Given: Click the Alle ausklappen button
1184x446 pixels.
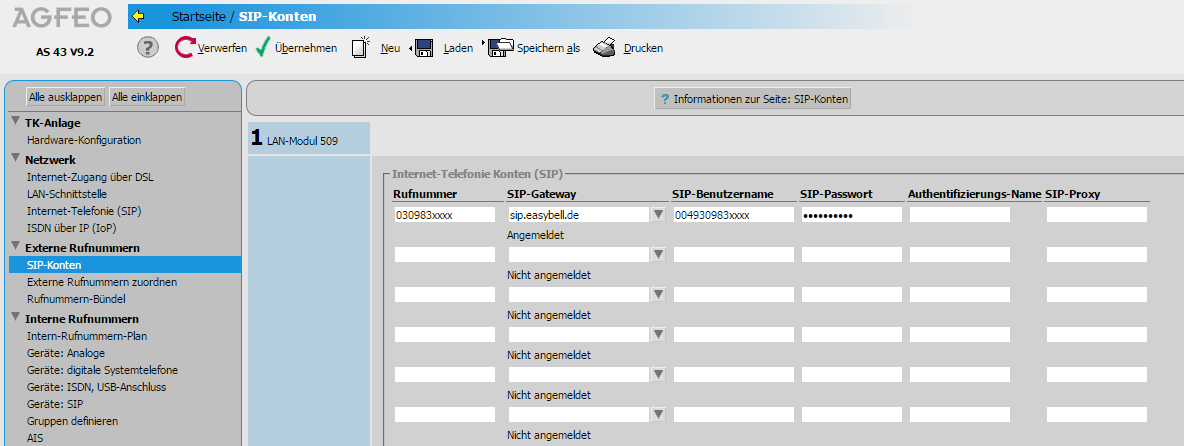Looking at the screenshot, I should click(65, 97).
